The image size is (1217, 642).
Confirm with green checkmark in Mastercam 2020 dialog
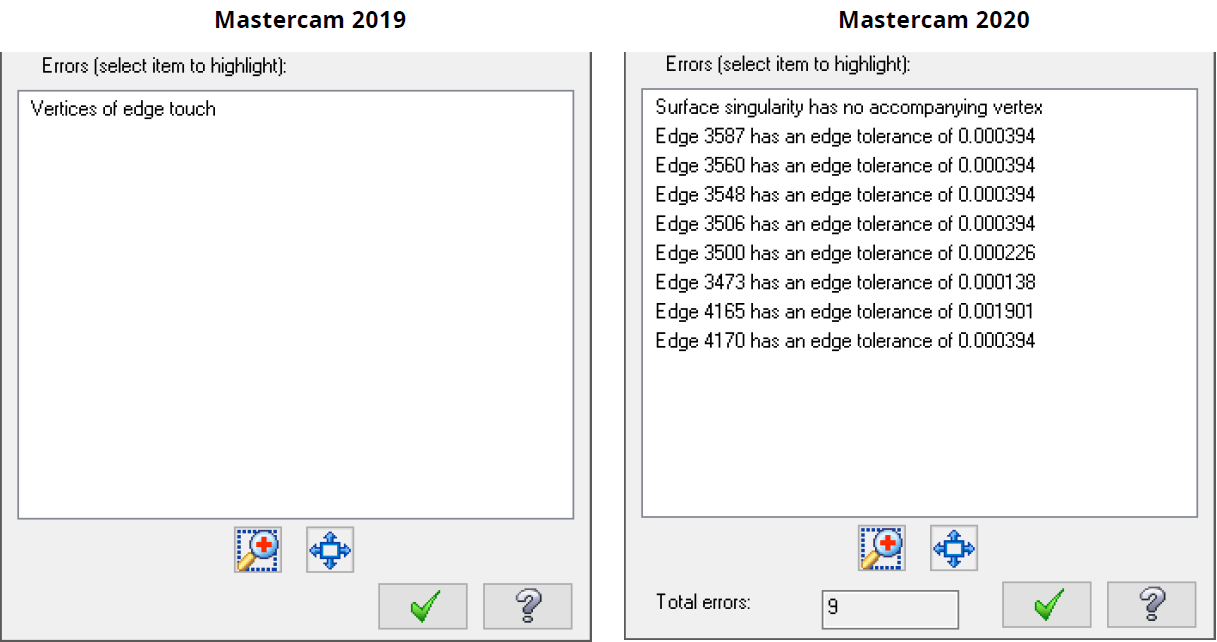click(x=1048, y=604)
